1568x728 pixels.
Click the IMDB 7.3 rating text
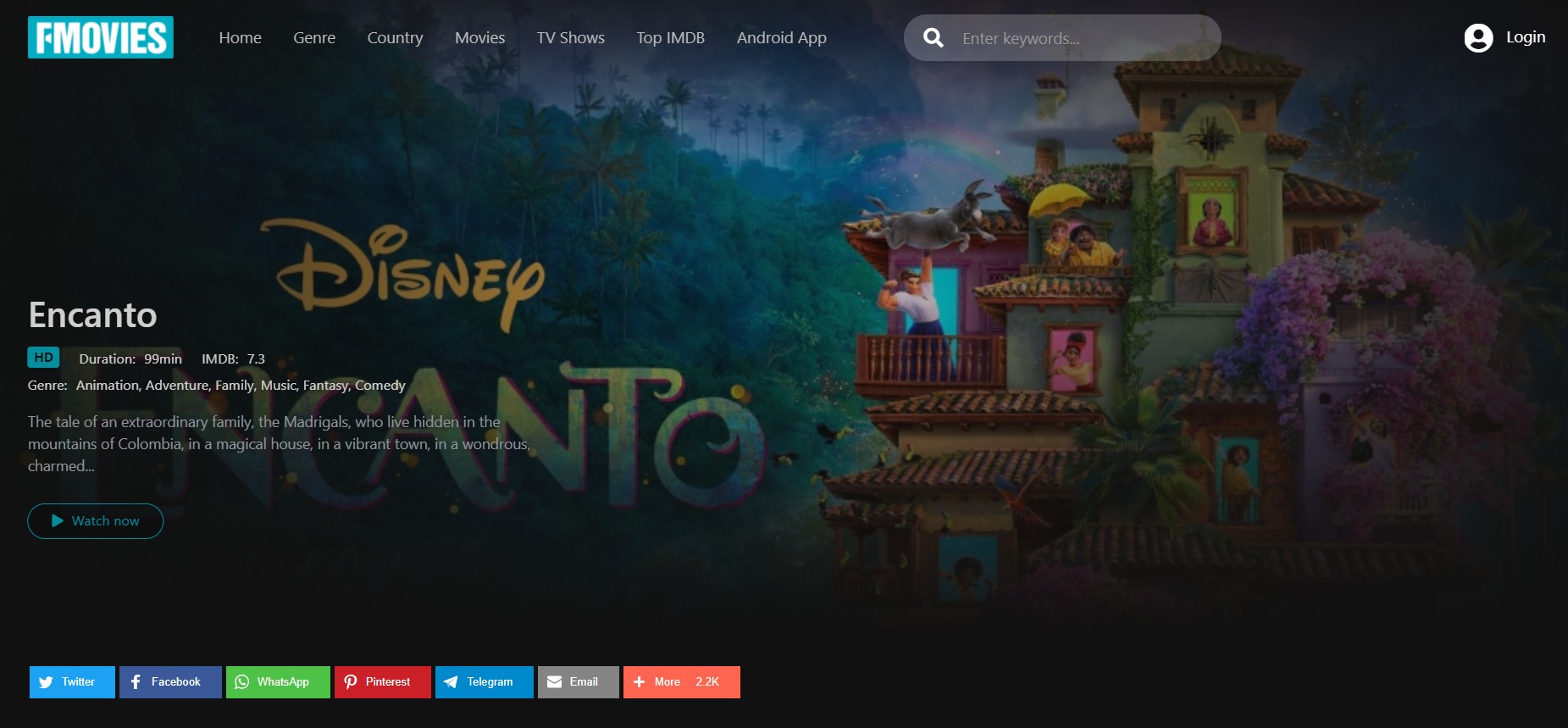(233, 359)
